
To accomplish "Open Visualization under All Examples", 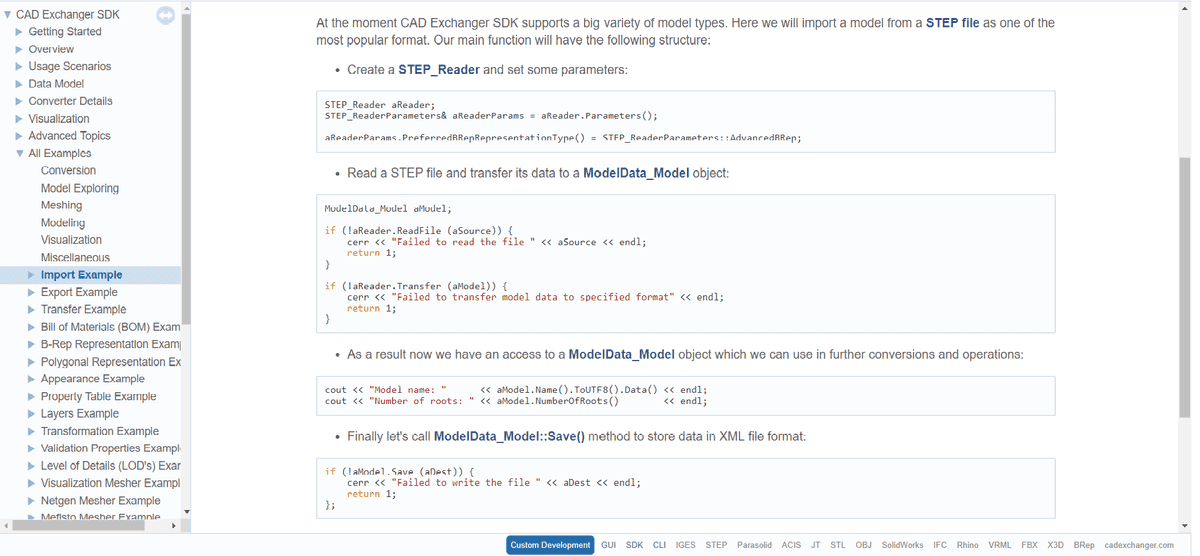I will tap(71, 240).
